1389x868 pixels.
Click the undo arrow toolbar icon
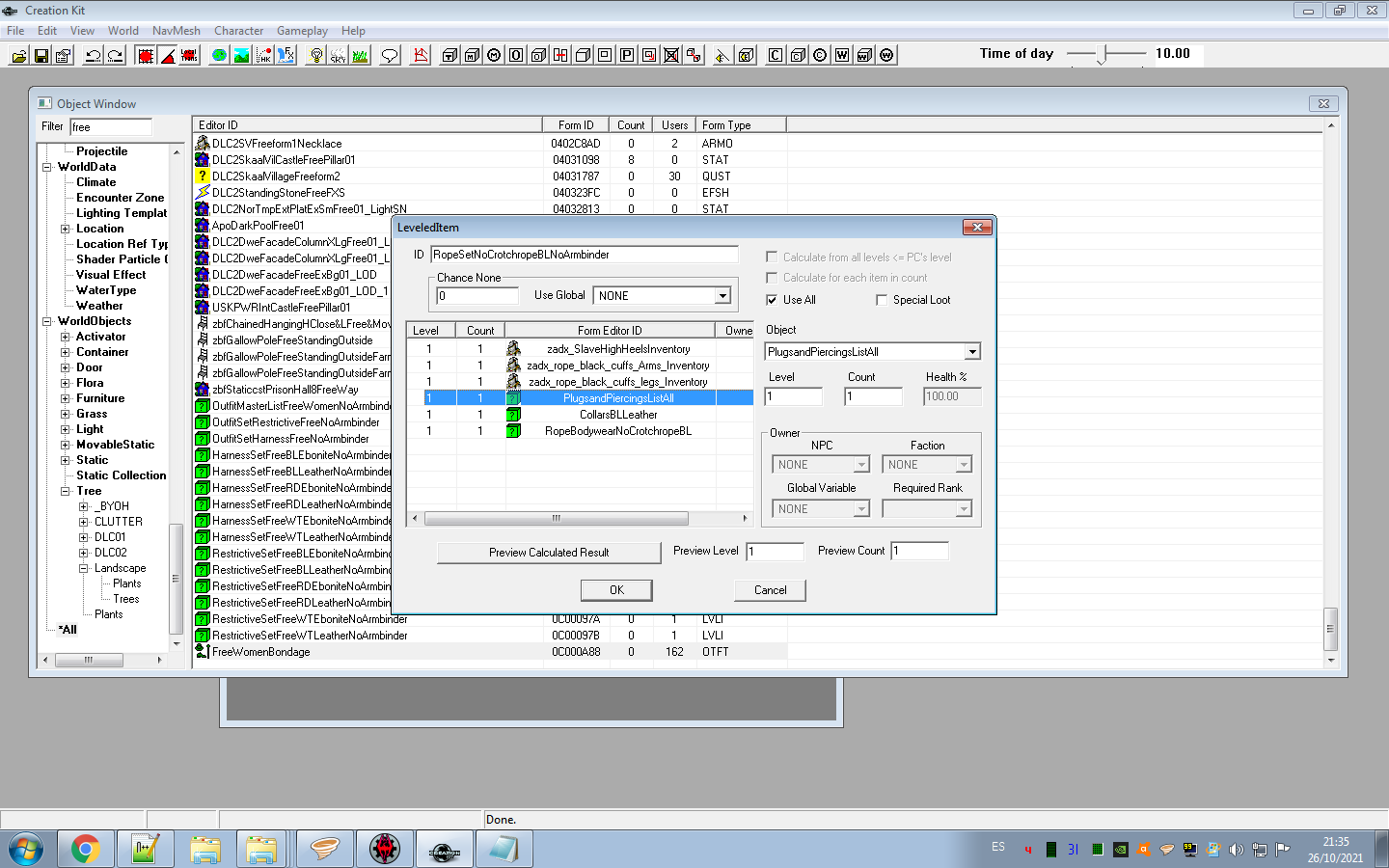(x=93, y=55)
